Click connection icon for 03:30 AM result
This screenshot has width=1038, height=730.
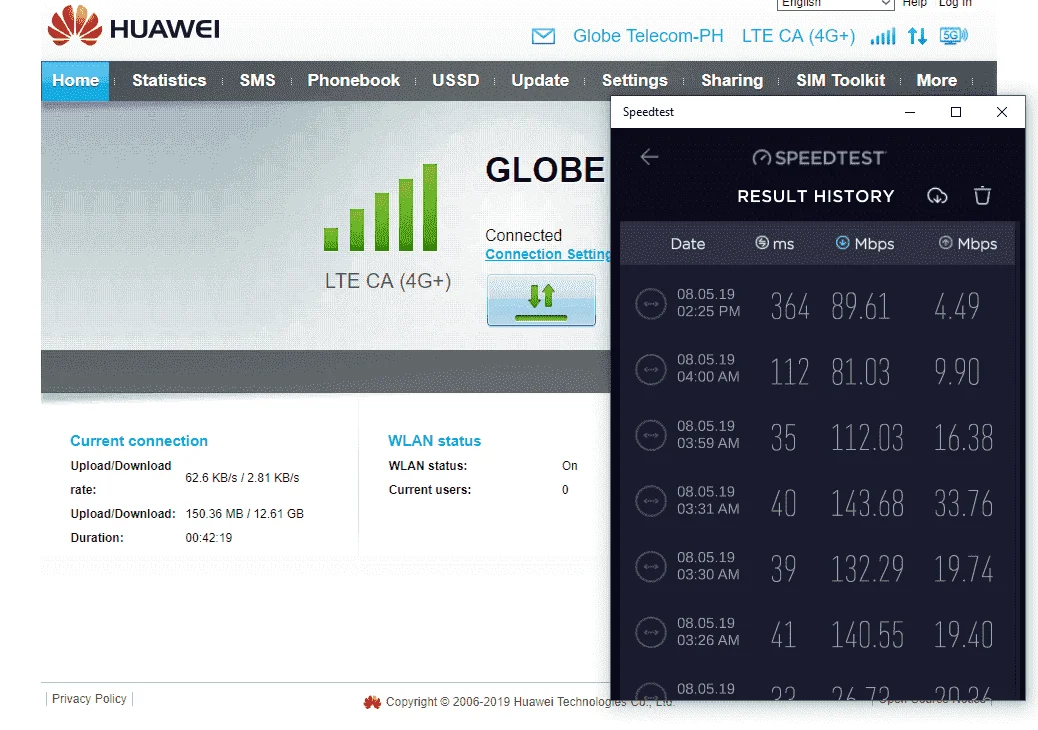coord(651,567)
